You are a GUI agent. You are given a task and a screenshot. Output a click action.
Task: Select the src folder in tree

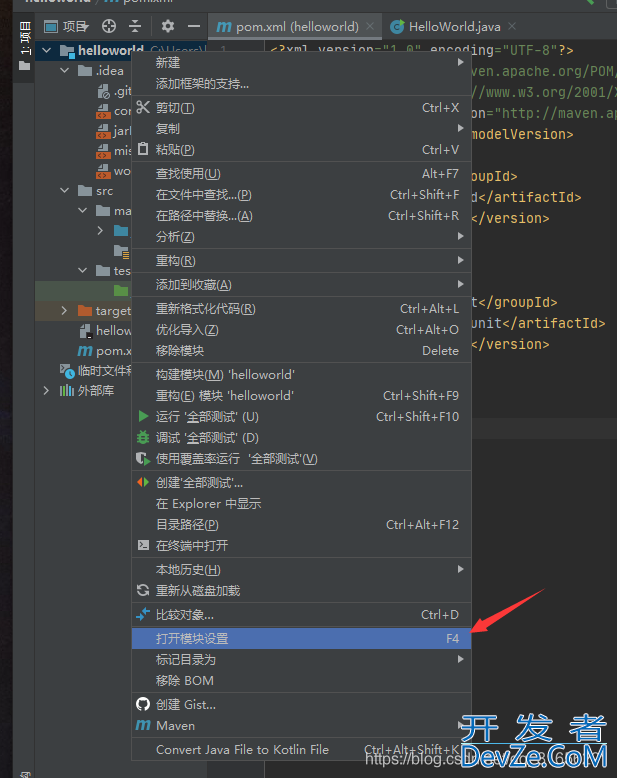tap(95, 191)
